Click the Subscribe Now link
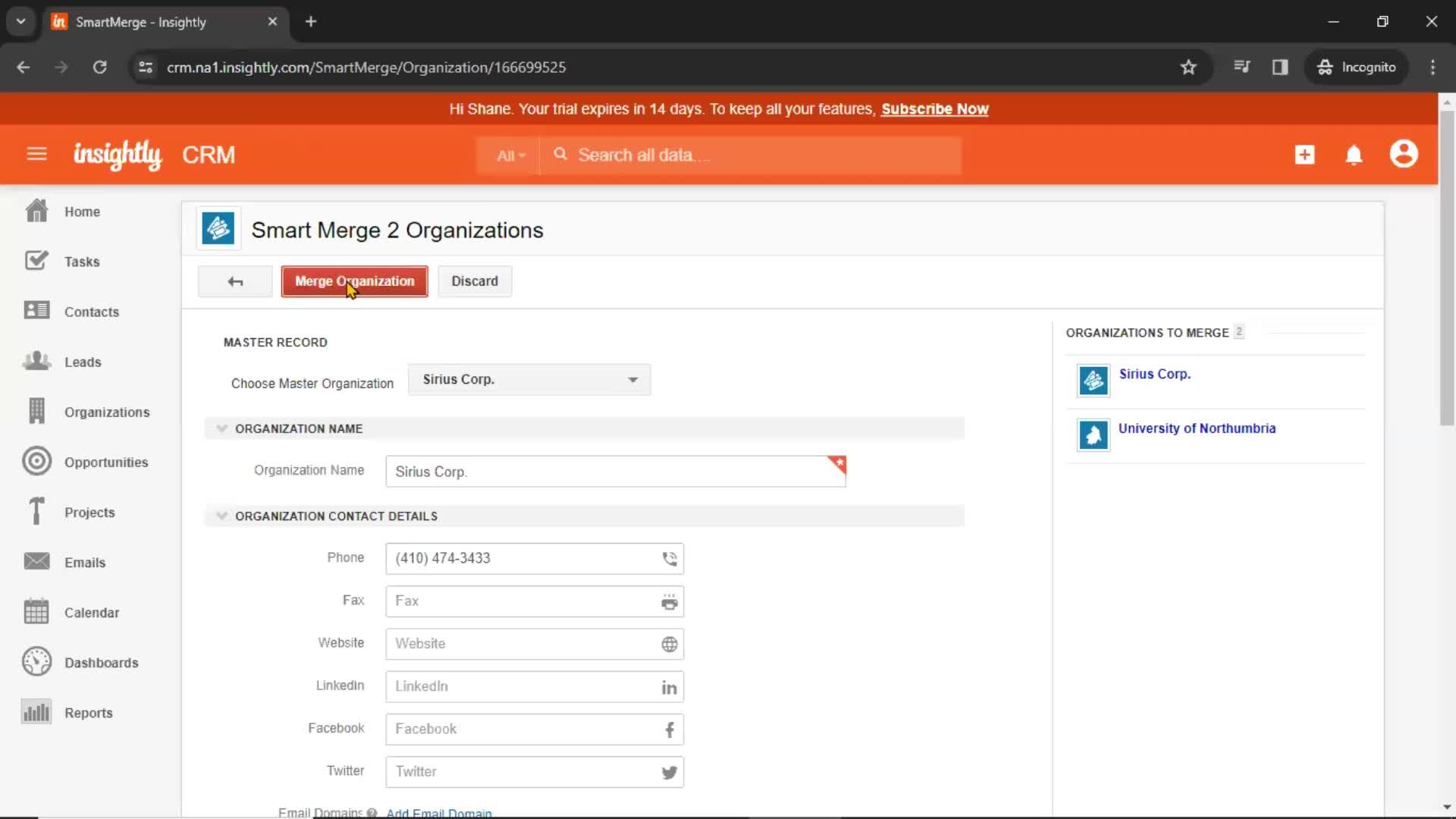 pos(934,108)
